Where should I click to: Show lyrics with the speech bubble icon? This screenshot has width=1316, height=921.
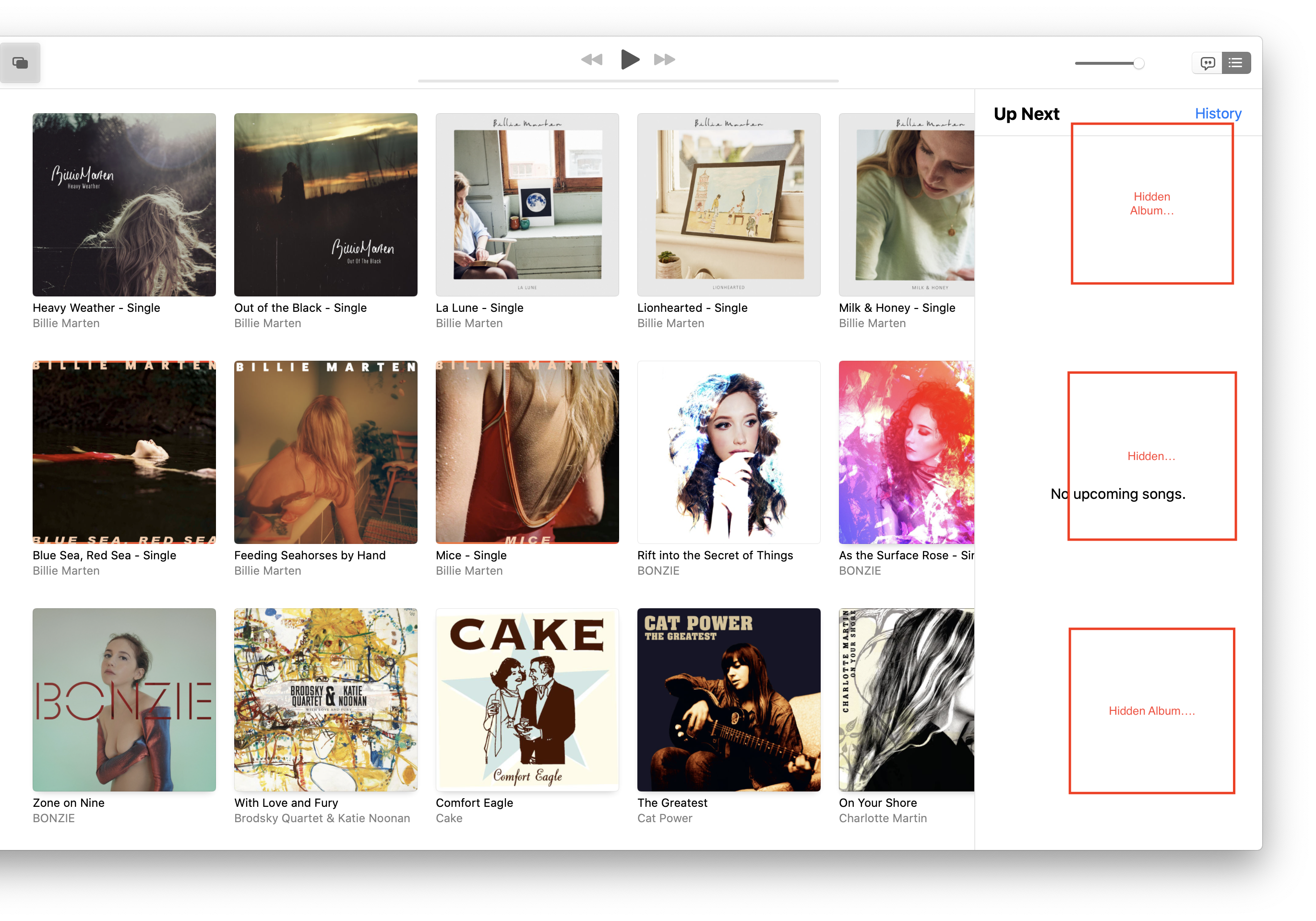click(x=1207, y=63)
